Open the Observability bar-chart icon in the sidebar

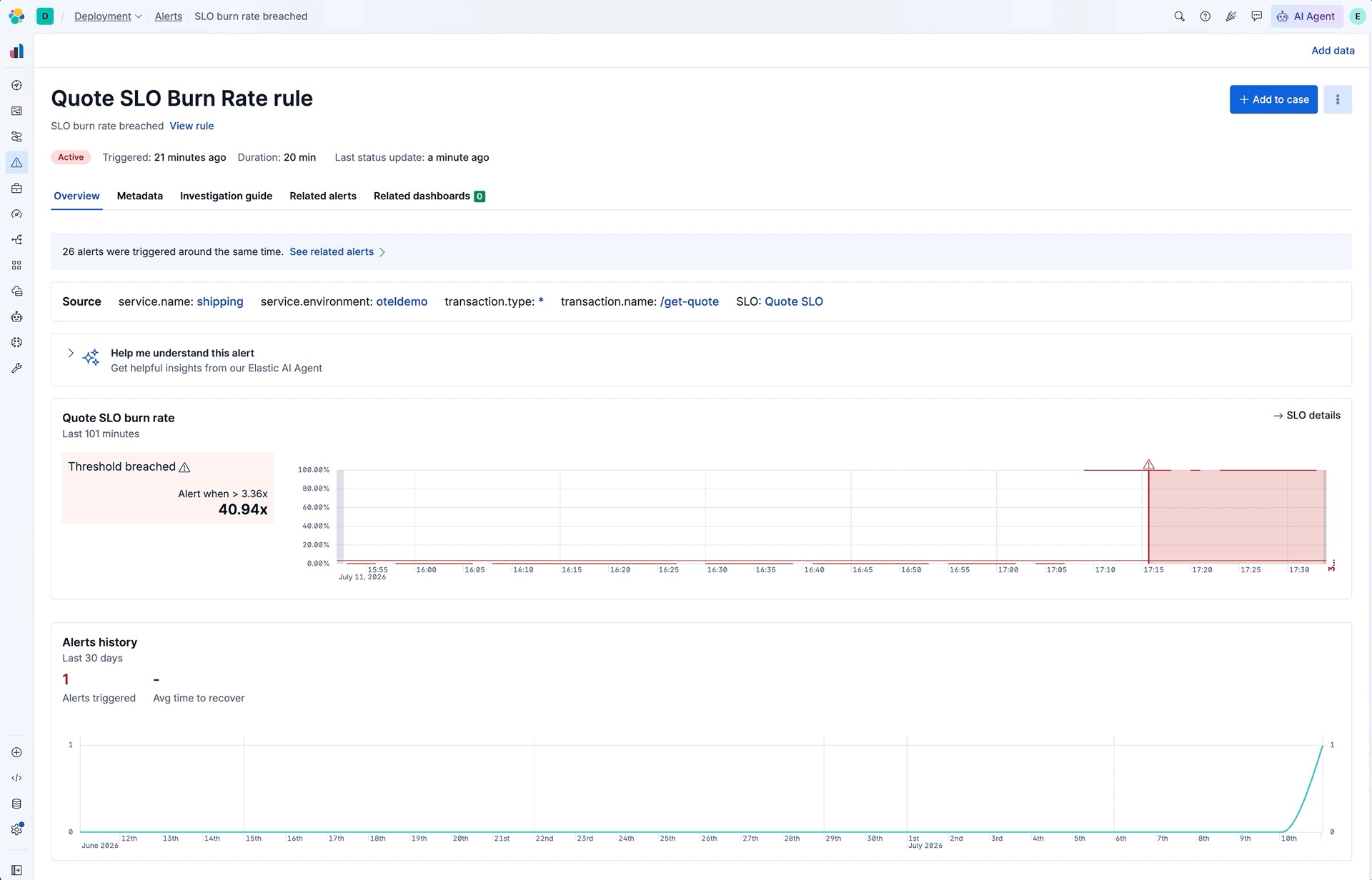pos(16,51)
